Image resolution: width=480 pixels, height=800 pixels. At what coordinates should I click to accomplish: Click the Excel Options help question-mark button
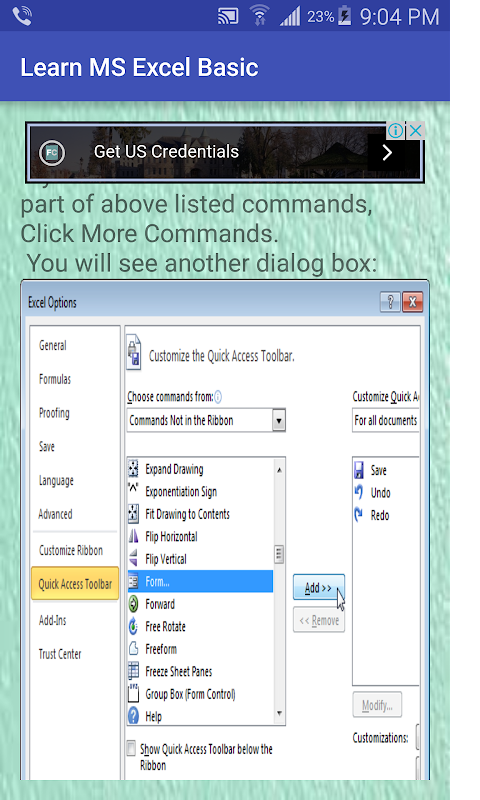coord(390,302)
